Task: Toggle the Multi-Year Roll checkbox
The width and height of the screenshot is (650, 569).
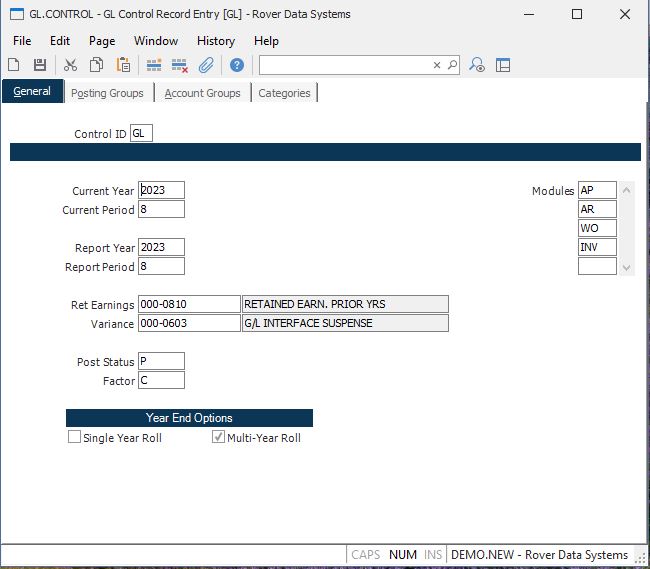Action: [x=218, y=438]
